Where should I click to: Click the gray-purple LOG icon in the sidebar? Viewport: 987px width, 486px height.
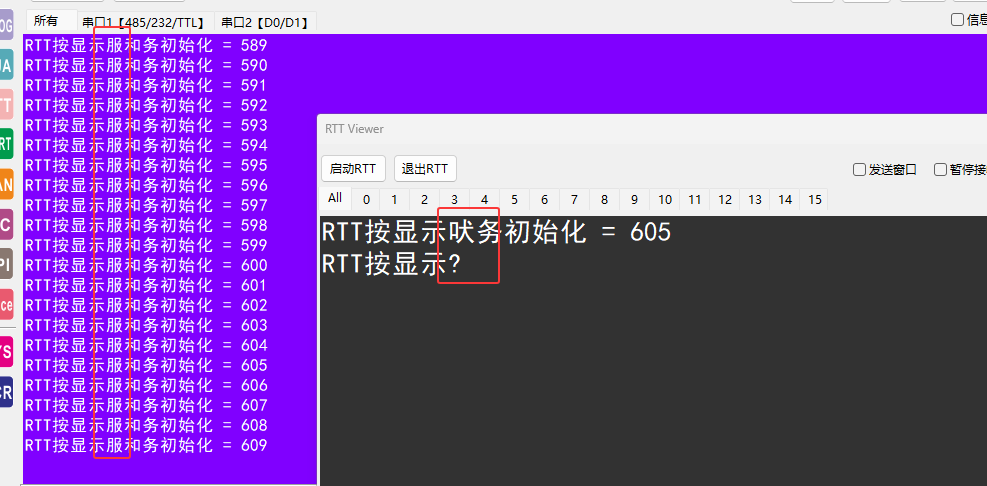[6, 25]
